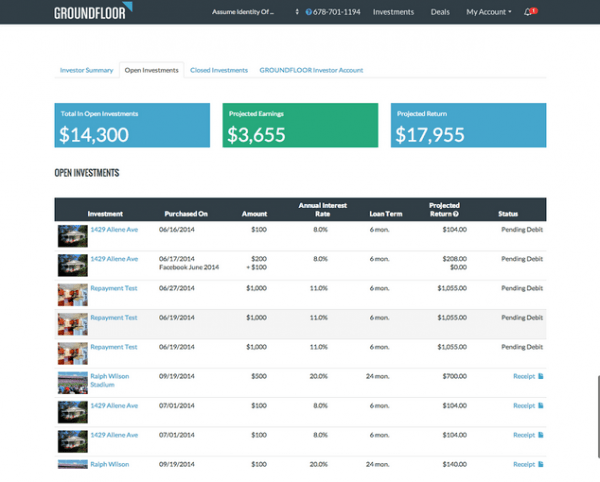The image size is (600, 482).
Task: Expand the My Account menu
Action: (488, 12)
